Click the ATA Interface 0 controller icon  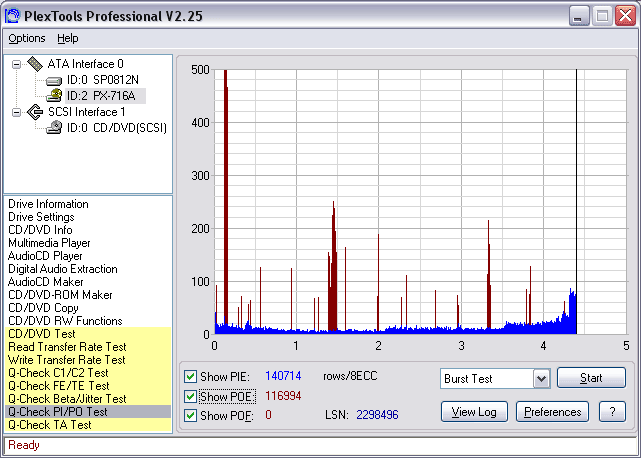pos(35,64)
